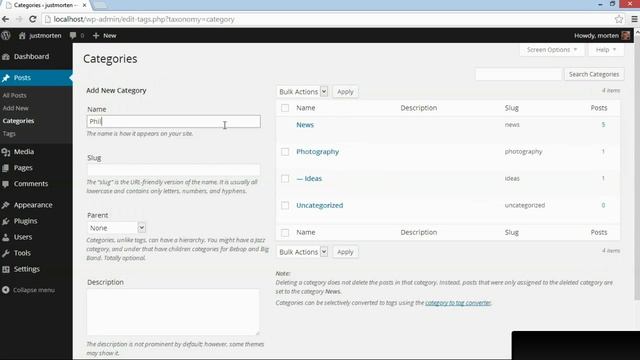Select Categories submenu item
Viewport: 640px width, 360px height.
click(18, 121)
